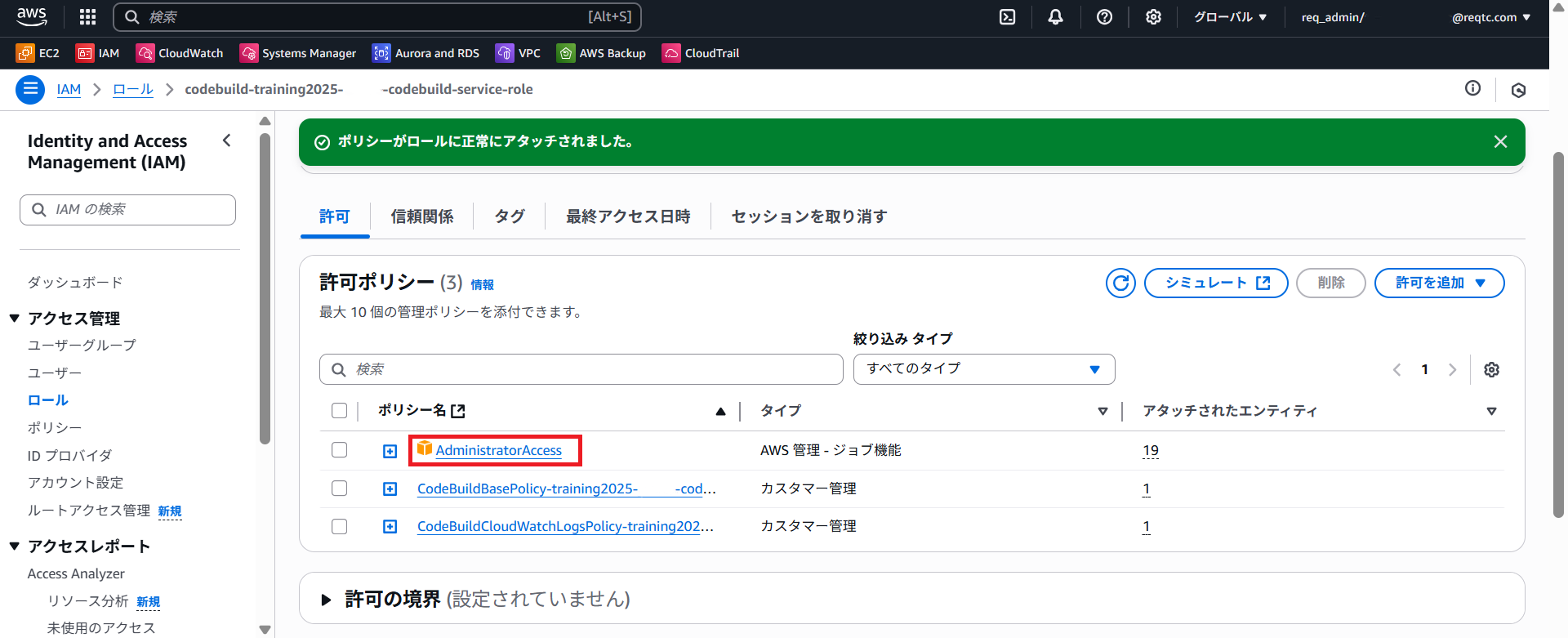Open the 情報 link next to 許可ポリシー

482,284
